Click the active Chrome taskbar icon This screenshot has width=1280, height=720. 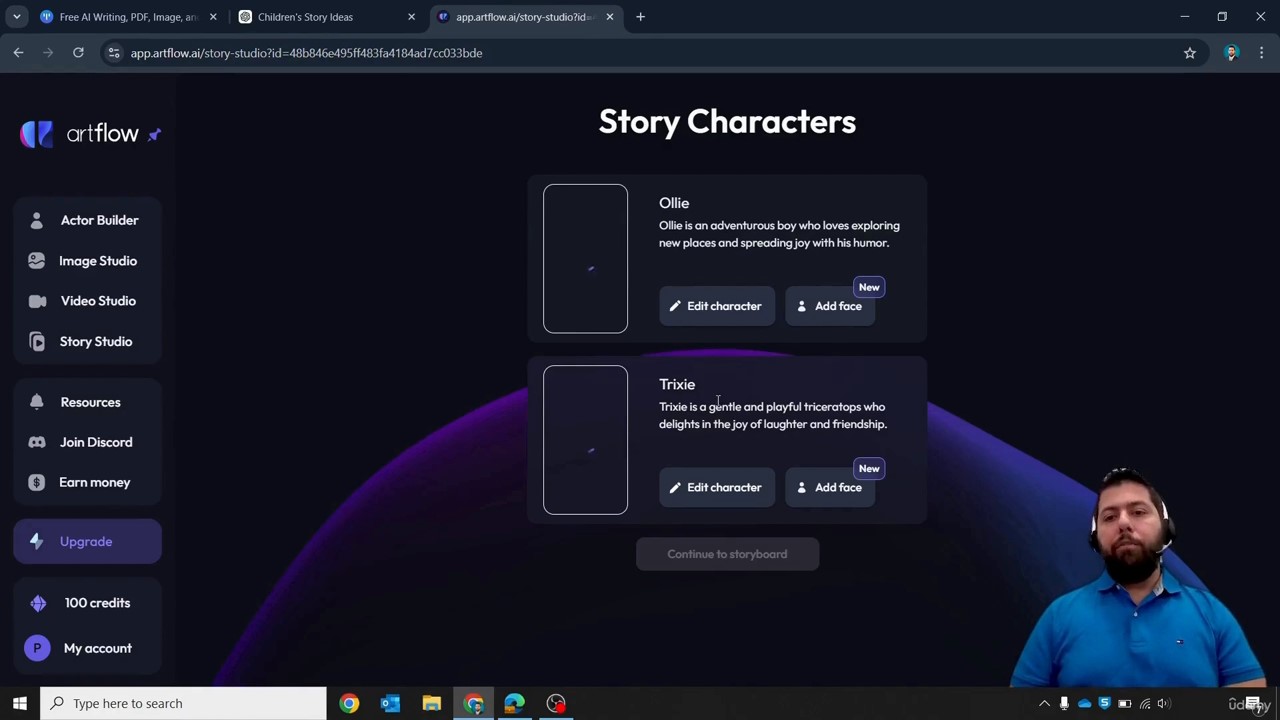click(474, 703)
